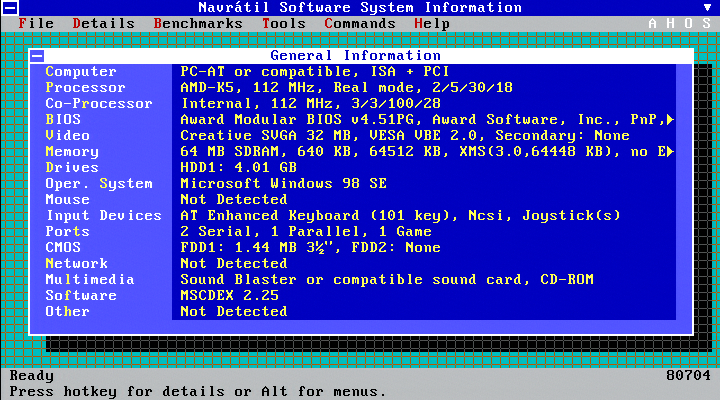Select the Software details label

pyautogui.click(x=81, y=296)
